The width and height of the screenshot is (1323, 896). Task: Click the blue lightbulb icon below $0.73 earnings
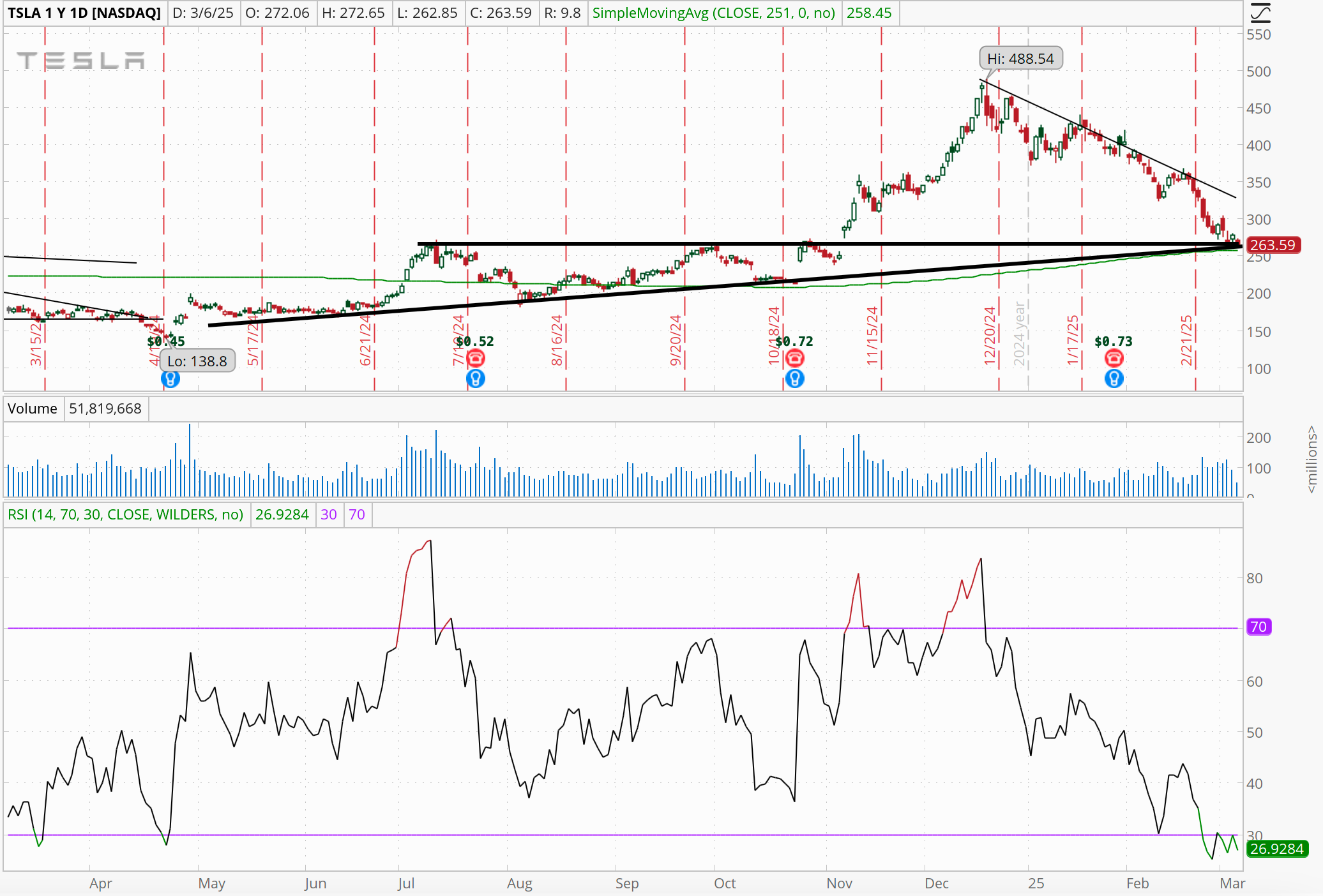tap(1114, 379)
